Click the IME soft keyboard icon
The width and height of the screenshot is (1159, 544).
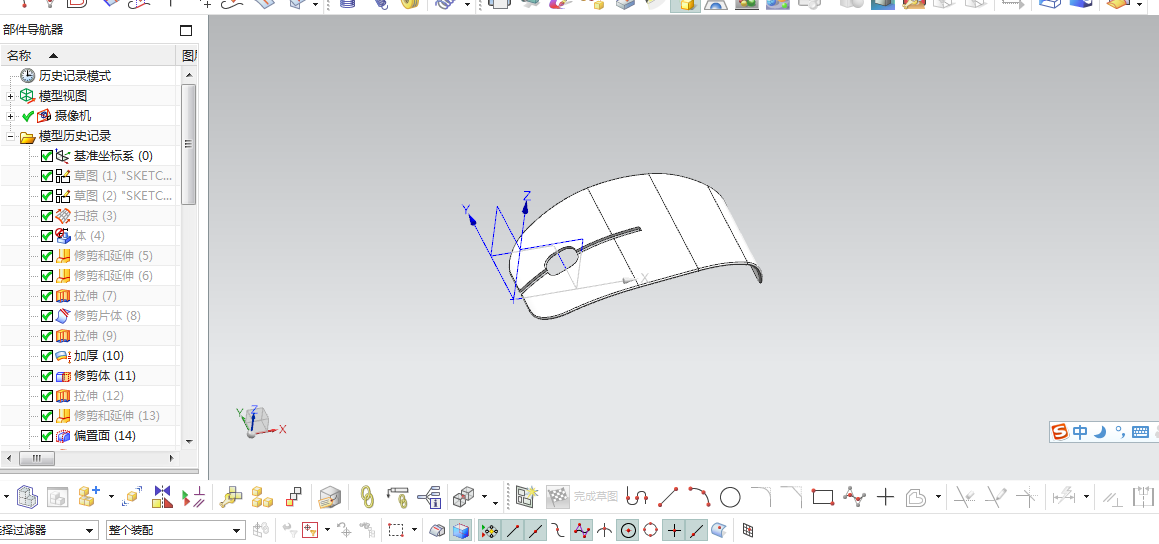pyautogui.click(x=1139, y=432)
